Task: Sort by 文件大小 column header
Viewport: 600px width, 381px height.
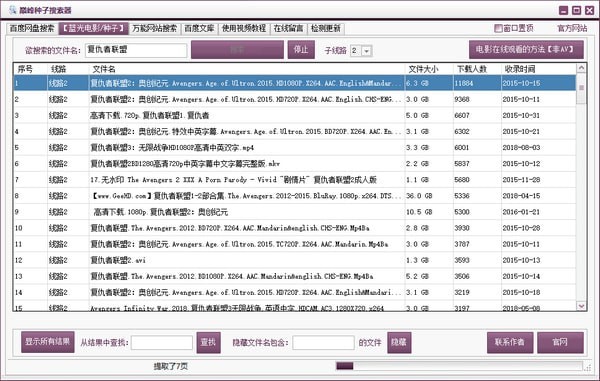Action: click(x=423, y=69)
